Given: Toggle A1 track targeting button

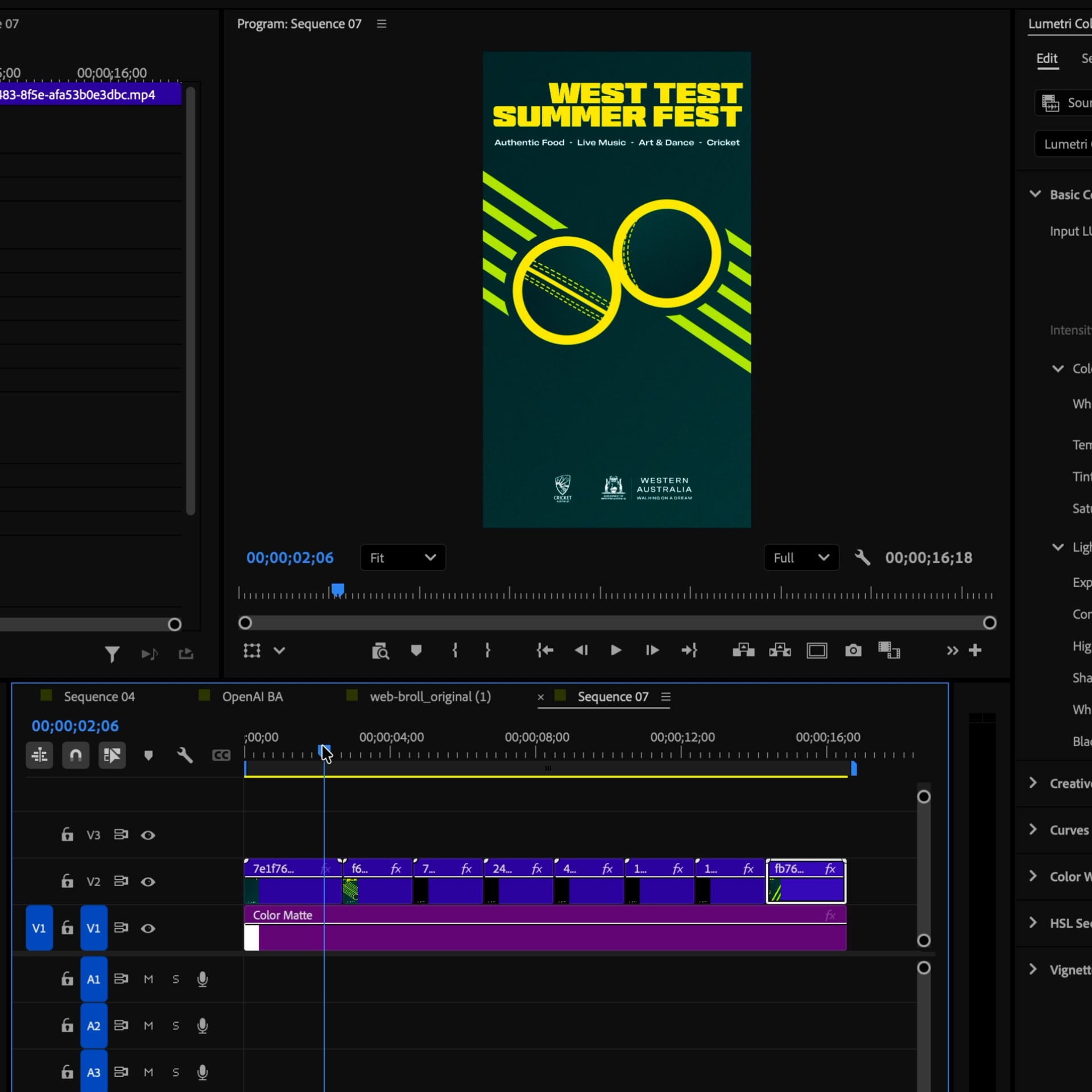Looking at the screenshot, I should [x=94, y=979].
